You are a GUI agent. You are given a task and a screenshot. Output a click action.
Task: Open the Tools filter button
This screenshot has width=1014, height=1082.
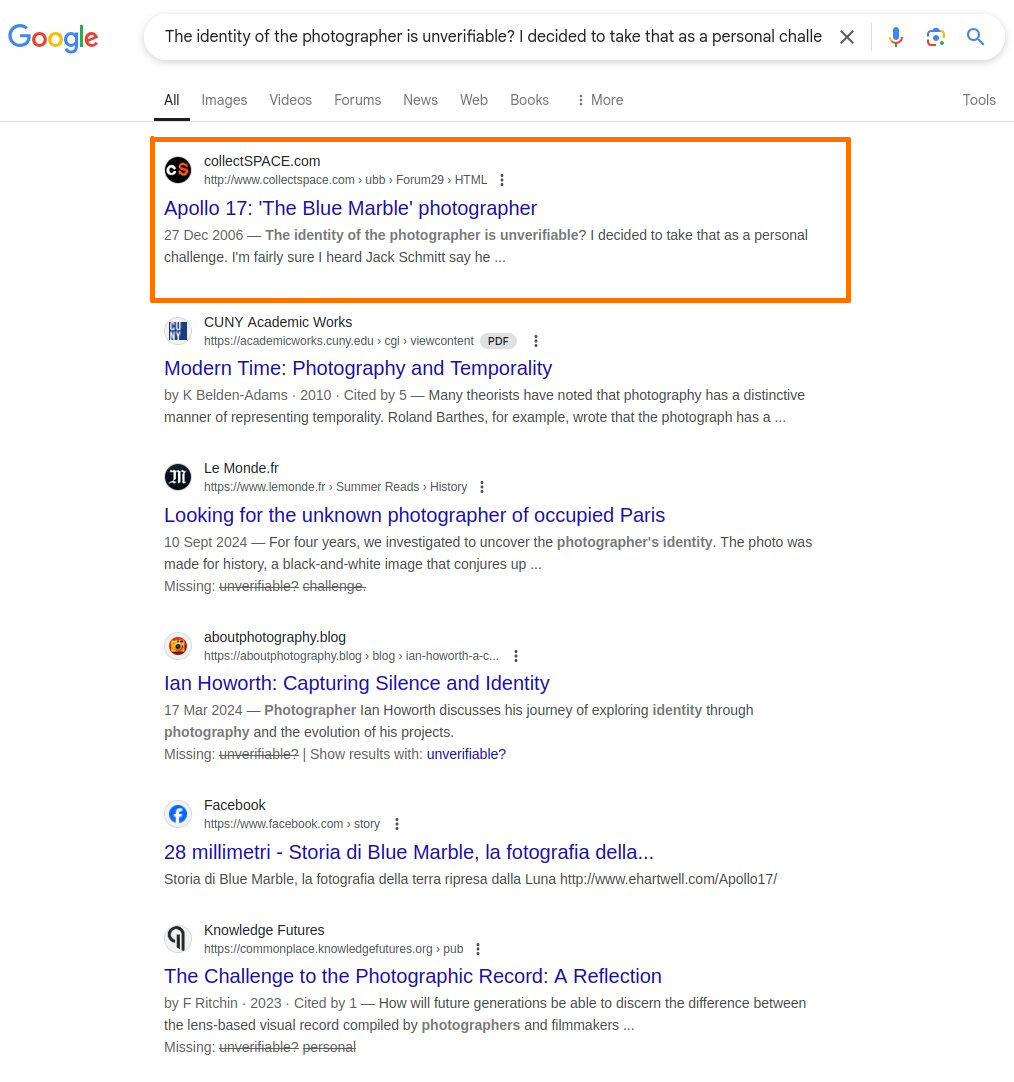(x=978, y=100)
